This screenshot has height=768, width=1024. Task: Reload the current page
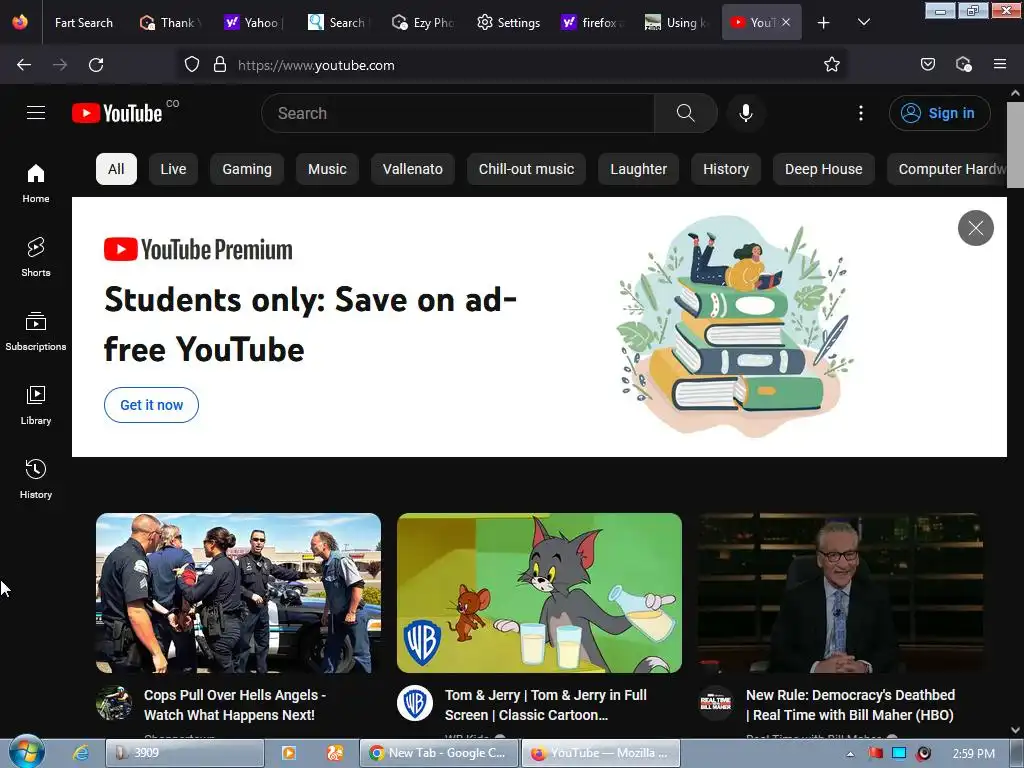click(x=96, y=65)
